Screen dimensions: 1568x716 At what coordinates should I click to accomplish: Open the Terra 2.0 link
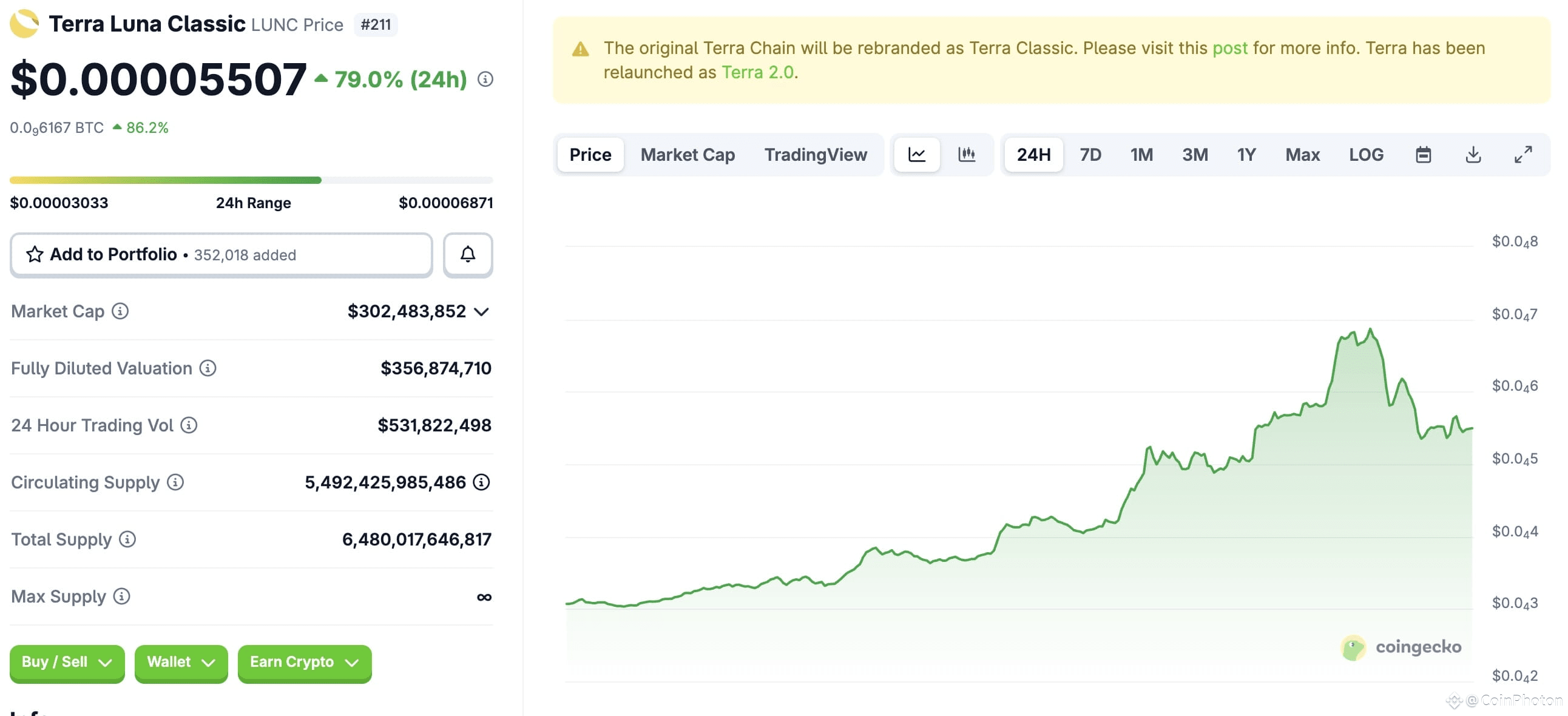point(757,72)
